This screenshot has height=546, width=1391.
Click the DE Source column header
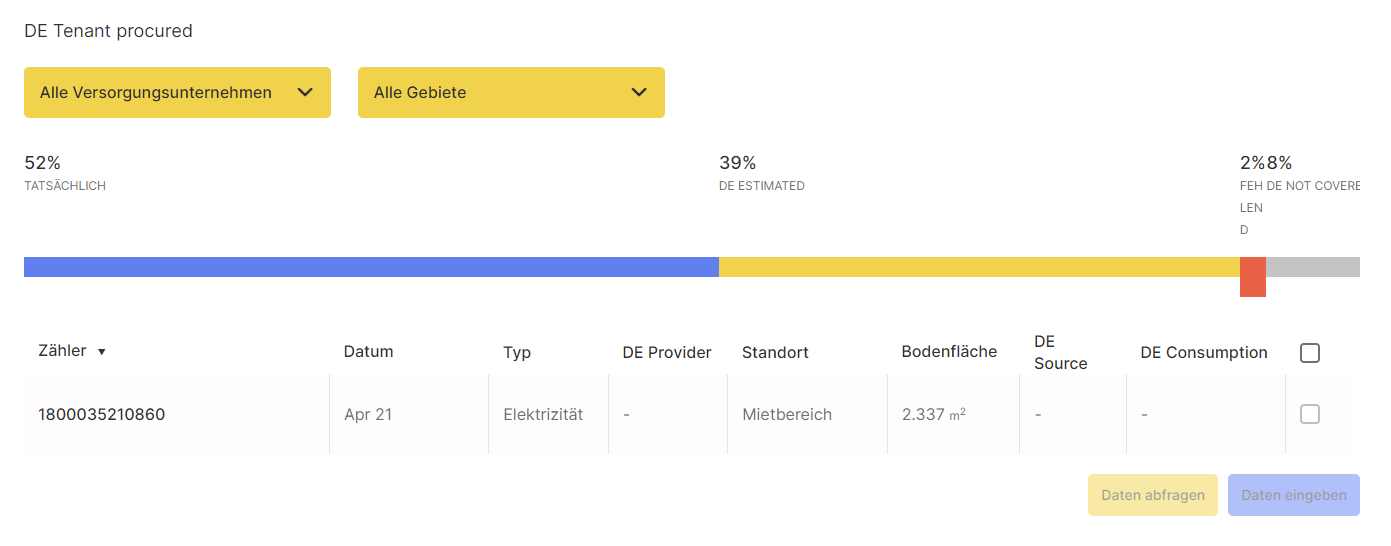pyautogui.click(x=1060, y=353)
